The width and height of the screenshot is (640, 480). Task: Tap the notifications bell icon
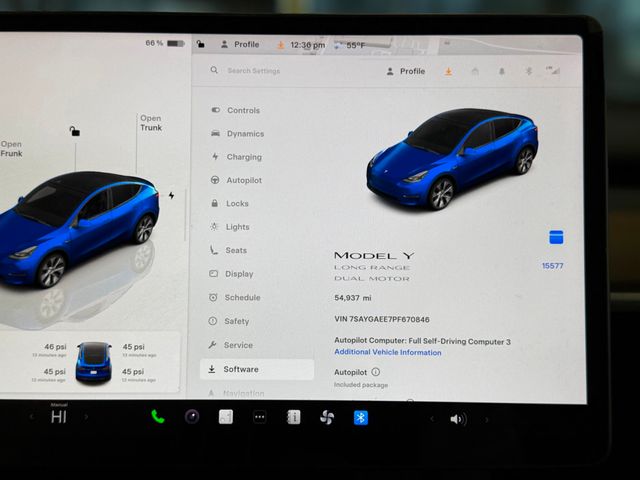[x=502, y=72]
